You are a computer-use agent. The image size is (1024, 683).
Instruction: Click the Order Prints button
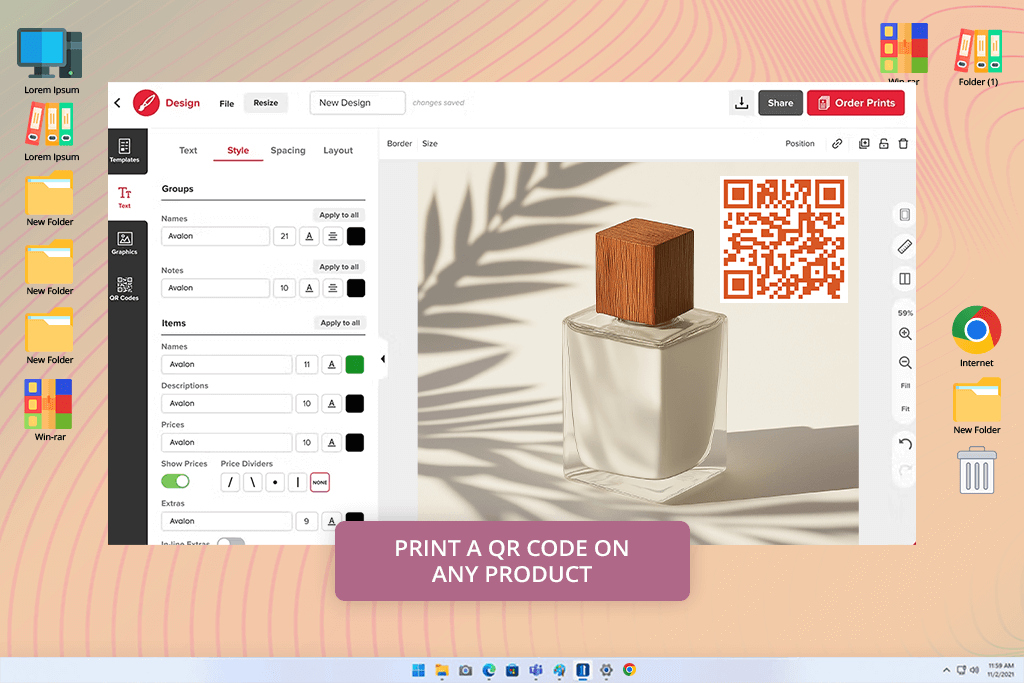tap(856, 103)
